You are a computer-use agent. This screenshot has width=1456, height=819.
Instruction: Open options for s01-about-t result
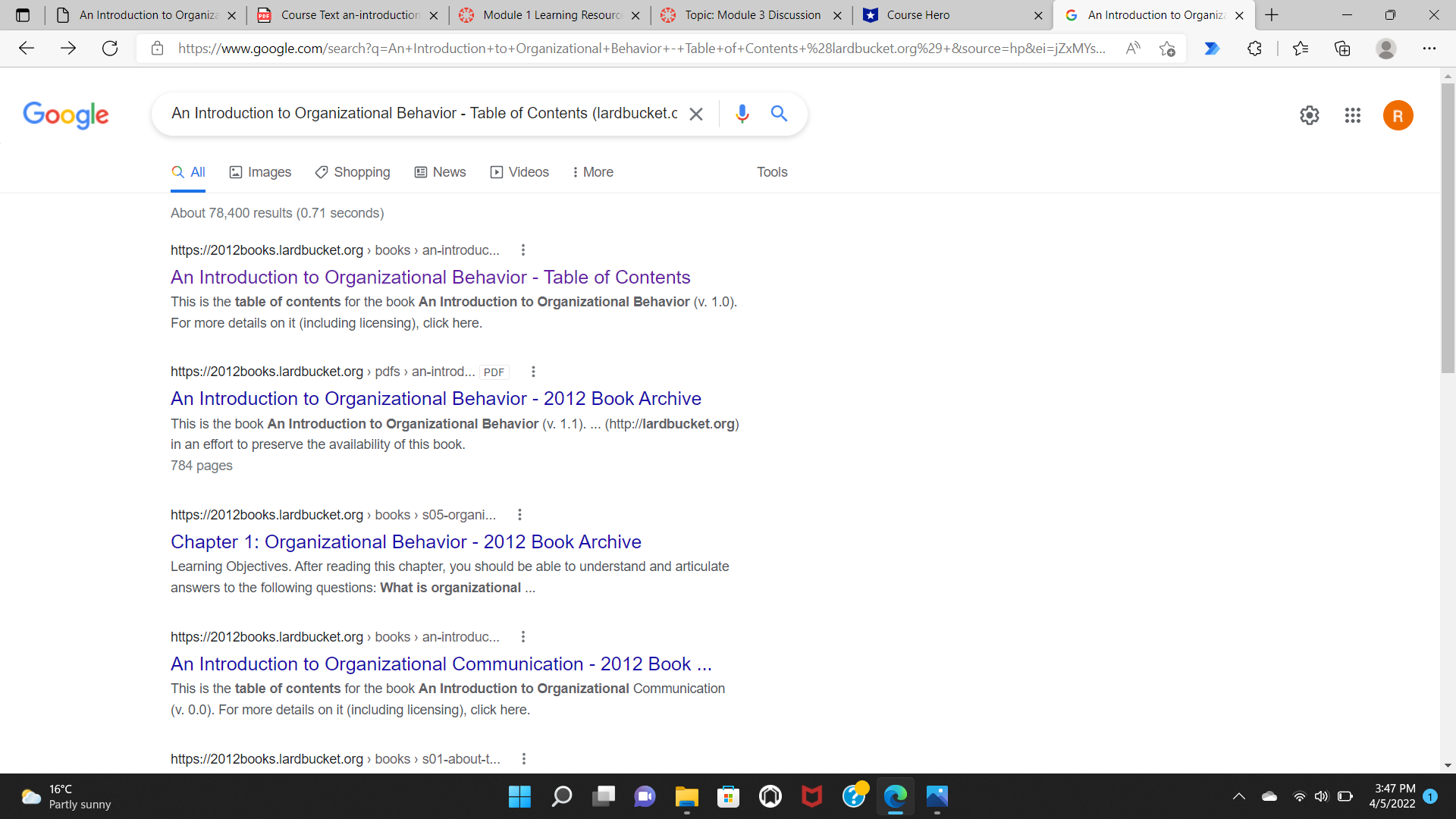pyautogui.click(x=523, y=759)
